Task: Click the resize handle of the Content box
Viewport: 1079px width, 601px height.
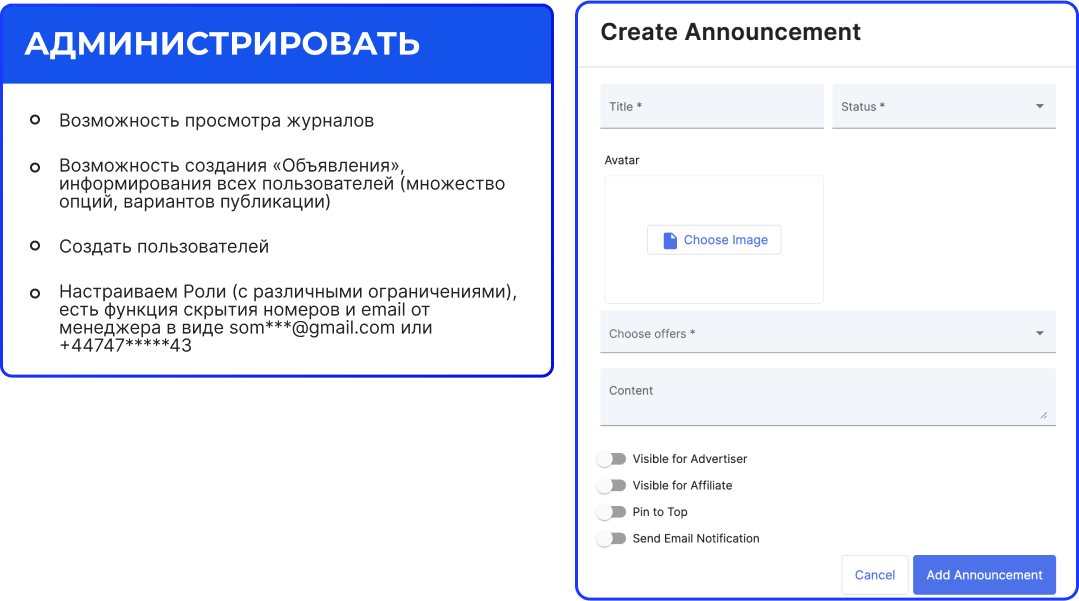Action: click(x=1043, y=415)
